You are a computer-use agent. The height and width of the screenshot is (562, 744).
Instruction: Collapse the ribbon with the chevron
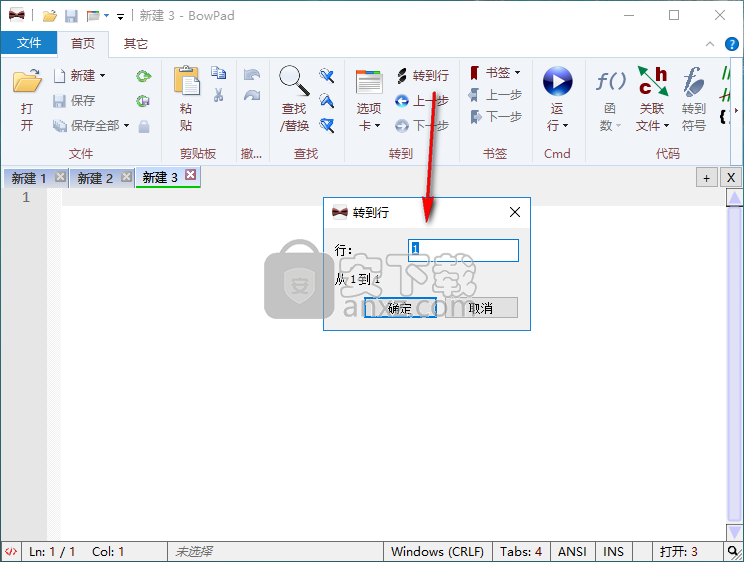pos(710,44)
